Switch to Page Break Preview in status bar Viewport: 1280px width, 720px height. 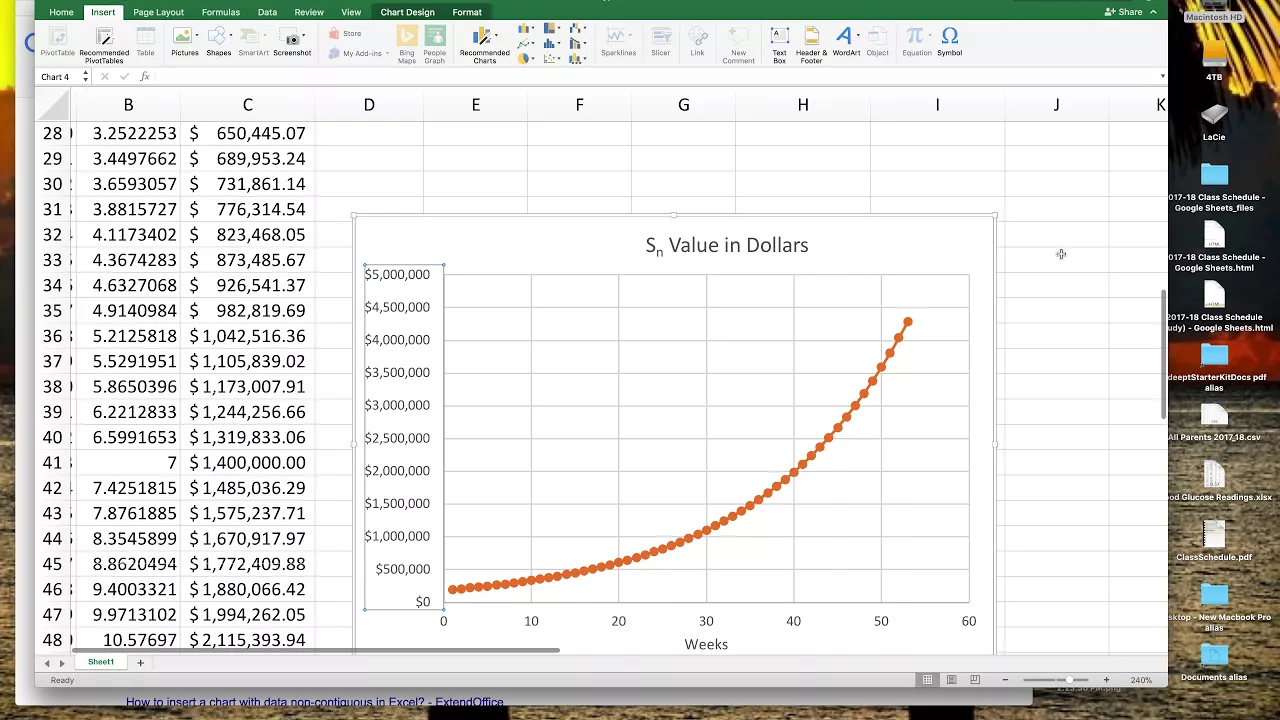975,680
